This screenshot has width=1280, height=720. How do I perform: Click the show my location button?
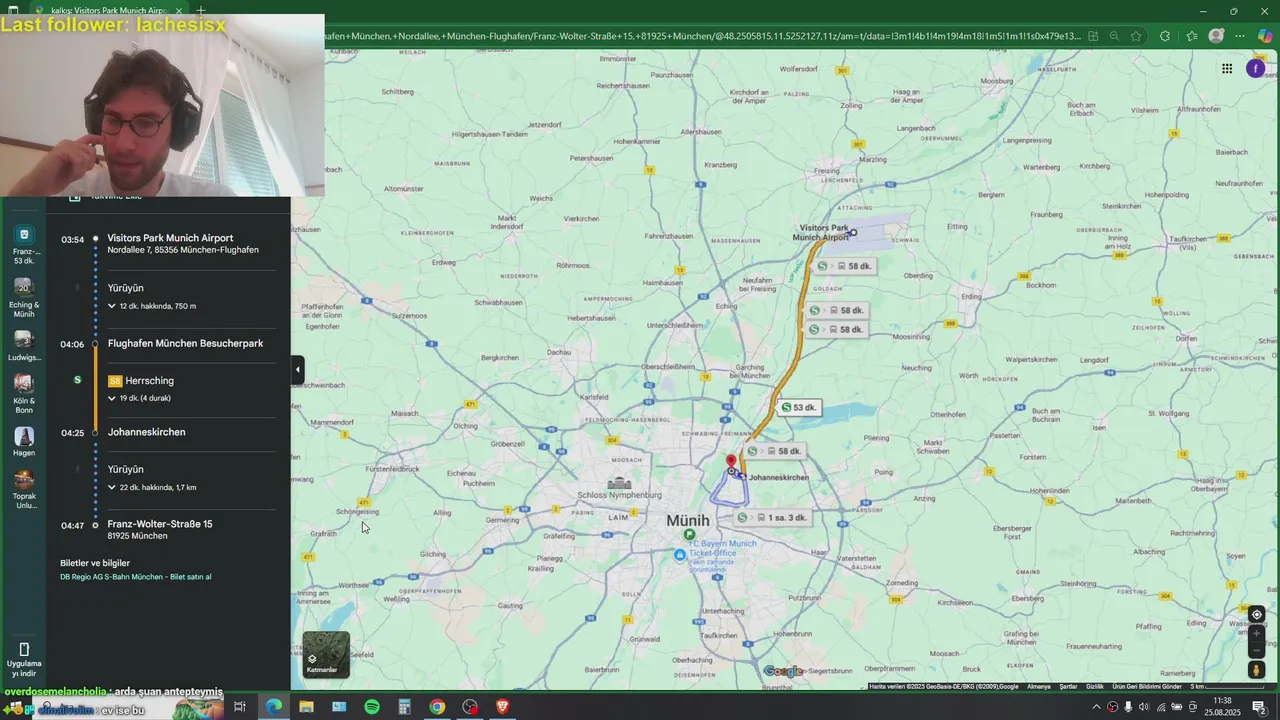[1257, 615]
